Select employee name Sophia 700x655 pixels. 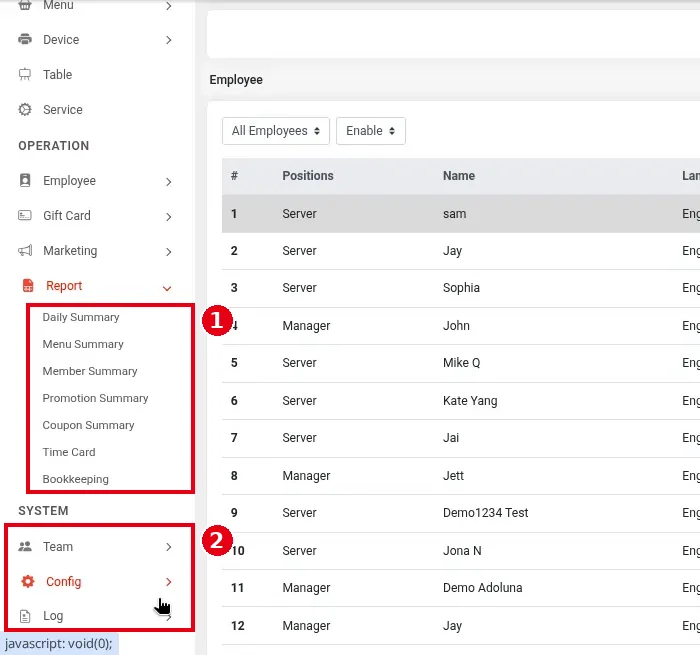pyautogui.click(x=461, y=288)
